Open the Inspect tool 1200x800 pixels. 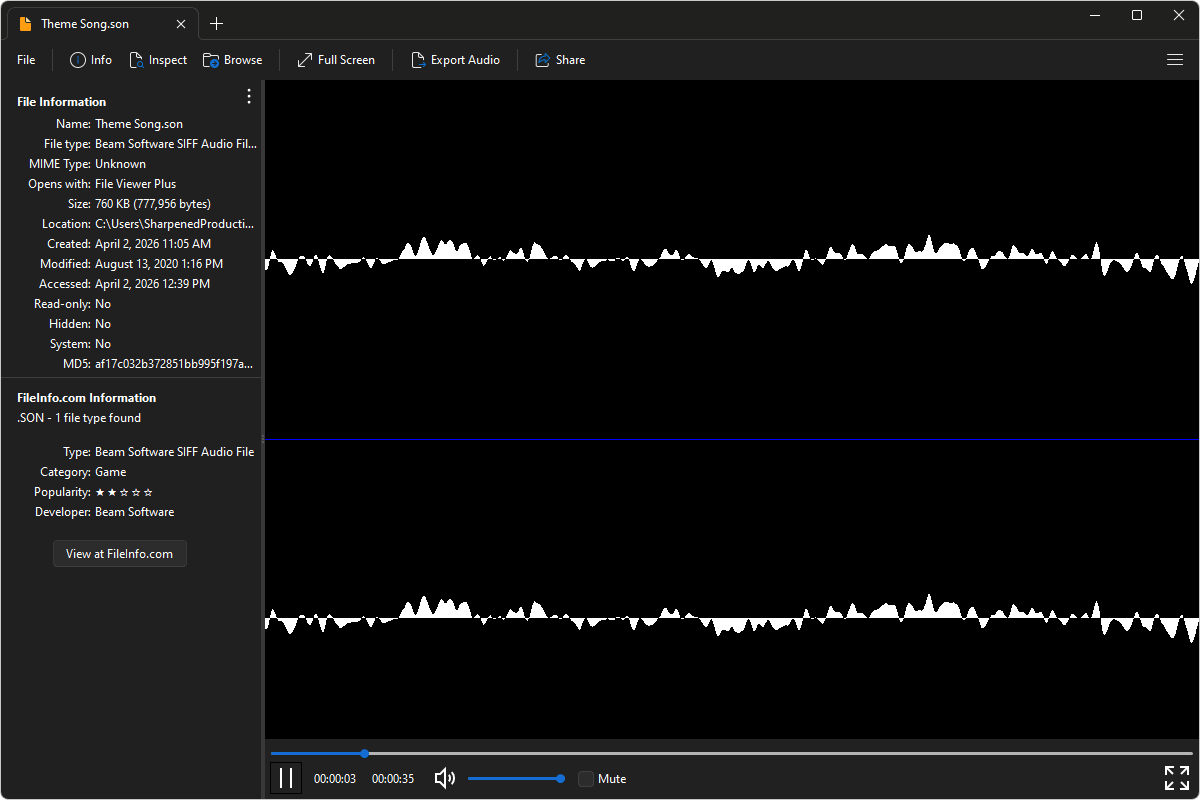click(137, 60)
